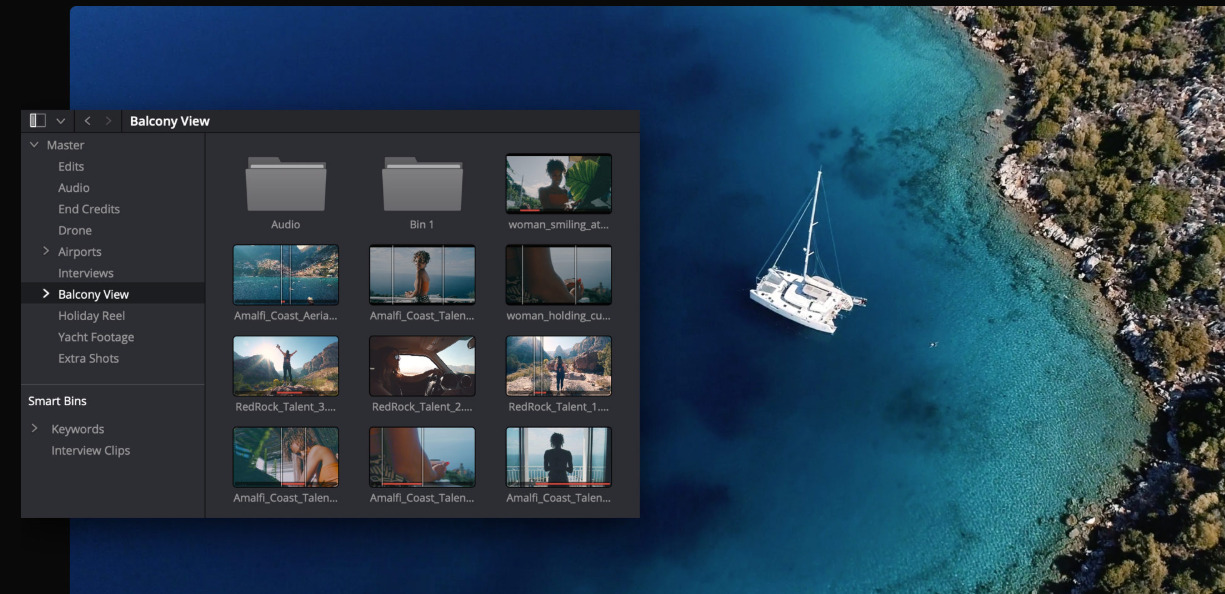1225x594 pixels.
Task: Expand the Balcony View bin
Action: [x=46, y=294]
